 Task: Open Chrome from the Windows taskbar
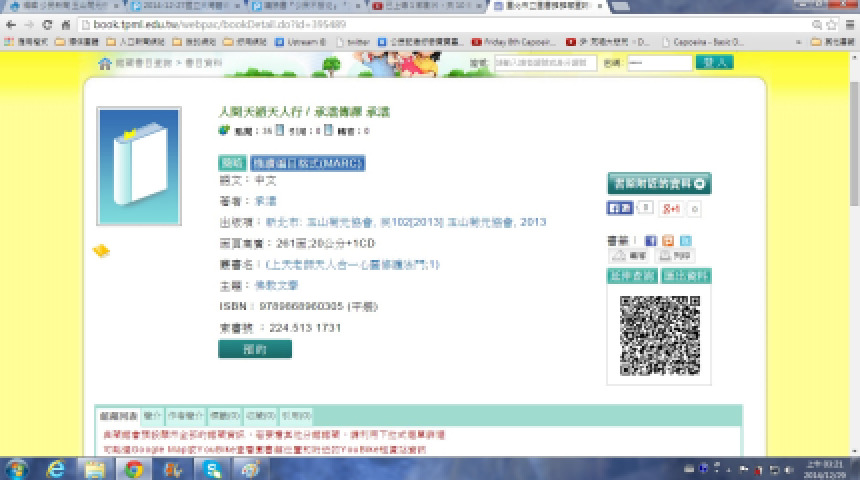click(133, 468)
